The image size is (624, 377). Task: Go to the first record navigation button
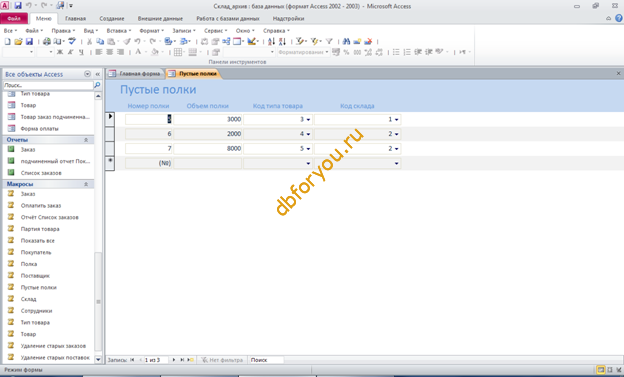(132, 360)
